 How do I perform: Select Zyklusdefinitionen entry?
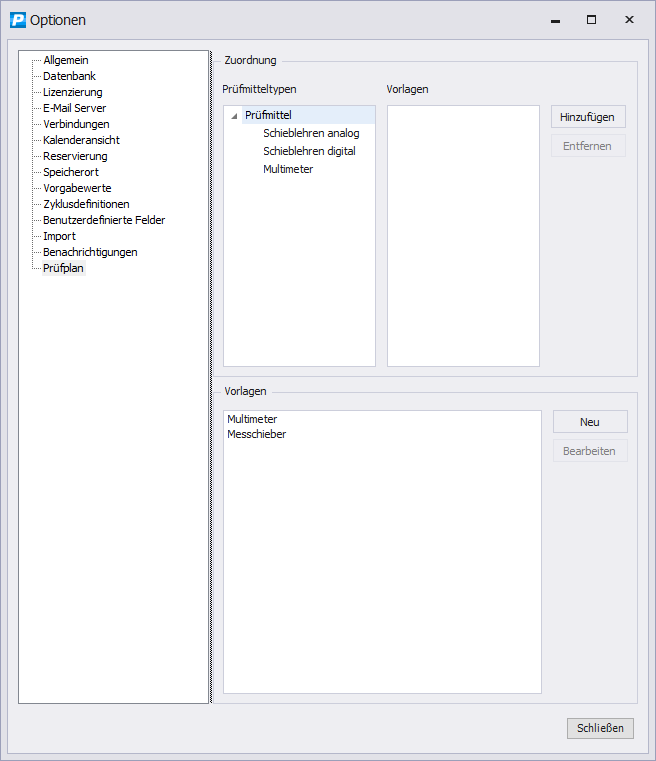86,204
